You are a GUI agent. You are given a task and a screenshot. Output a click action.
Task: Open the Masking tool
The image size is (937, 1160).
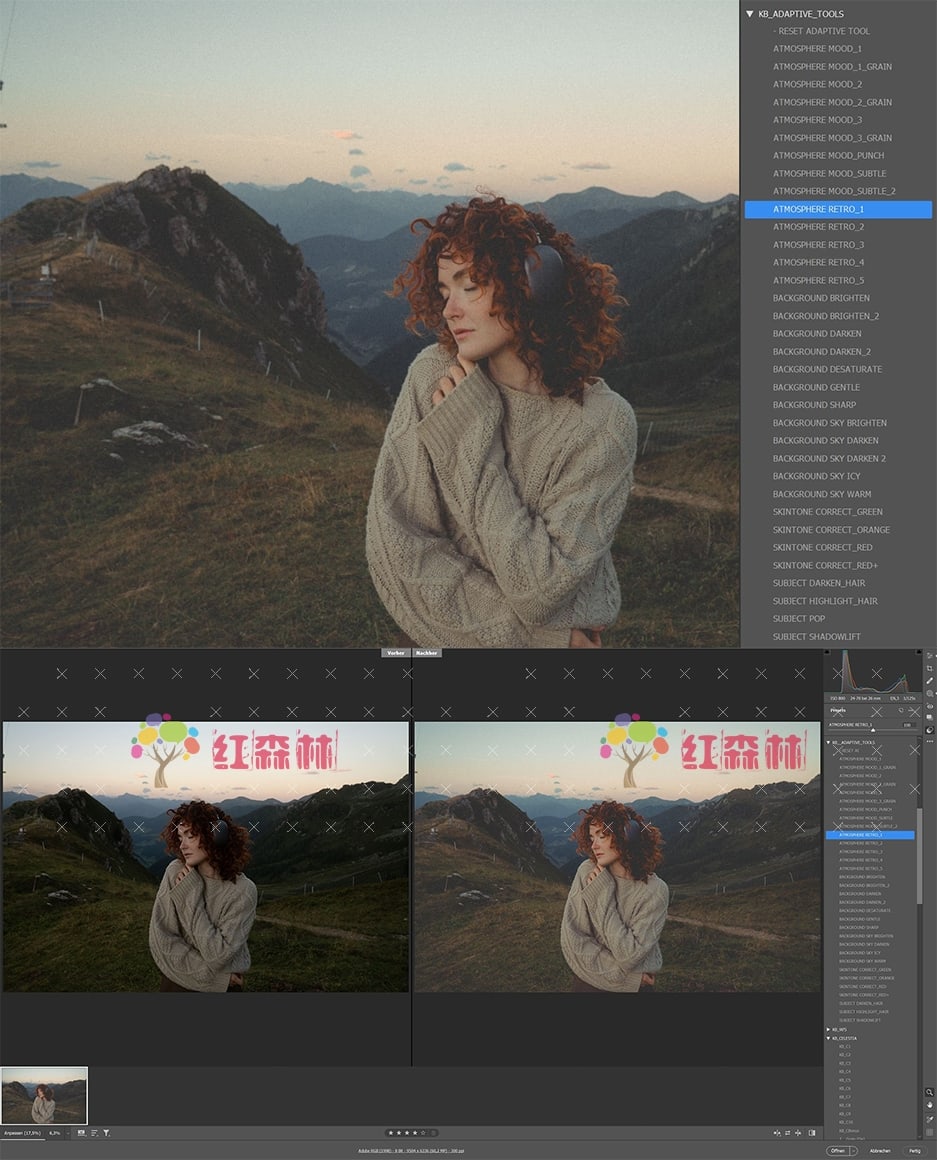coord(930,693)
